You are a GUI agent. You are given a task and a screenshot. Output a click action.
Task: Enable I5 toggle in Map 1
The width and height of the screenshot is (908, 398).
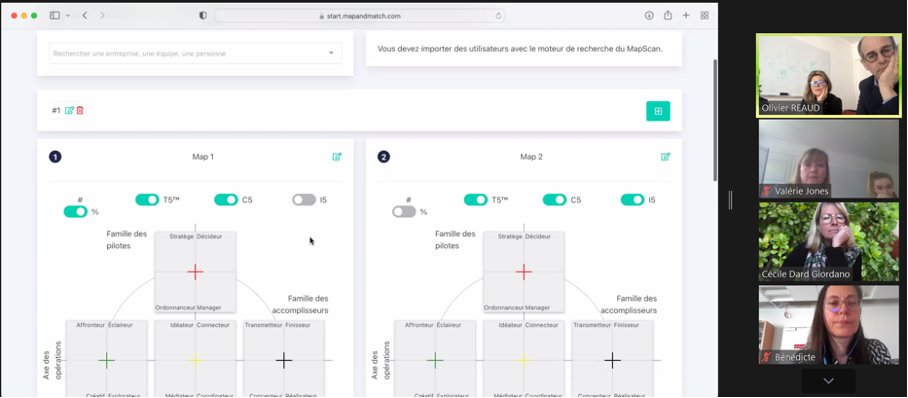click(x=304, y=199)
